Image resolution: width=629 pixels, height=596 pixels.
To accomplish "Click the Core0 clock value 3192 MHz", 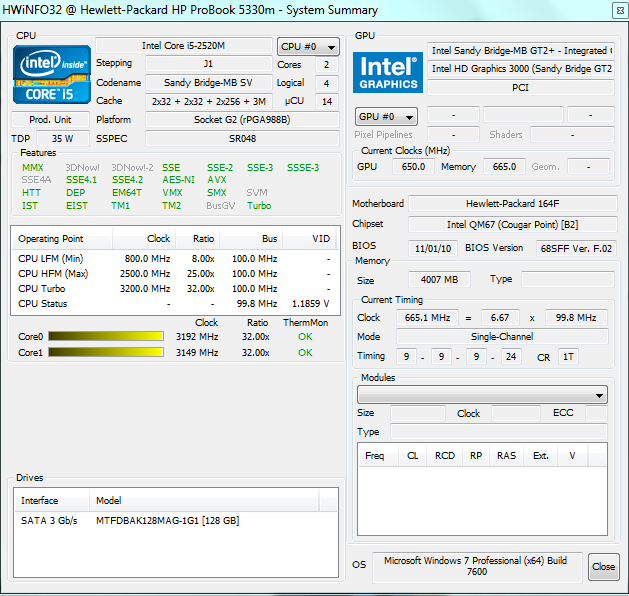I will 197,337.
